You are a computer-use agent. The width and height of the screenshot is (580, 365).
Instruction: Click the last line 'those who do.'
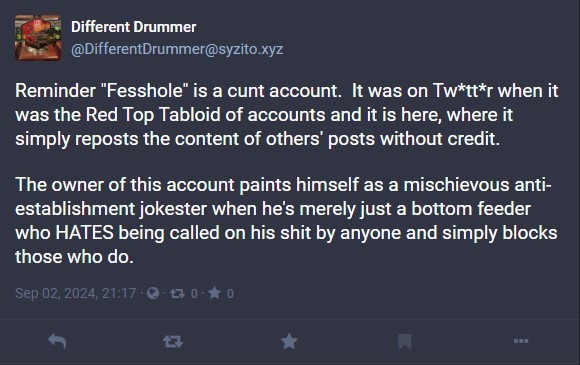tap(74, 257)
